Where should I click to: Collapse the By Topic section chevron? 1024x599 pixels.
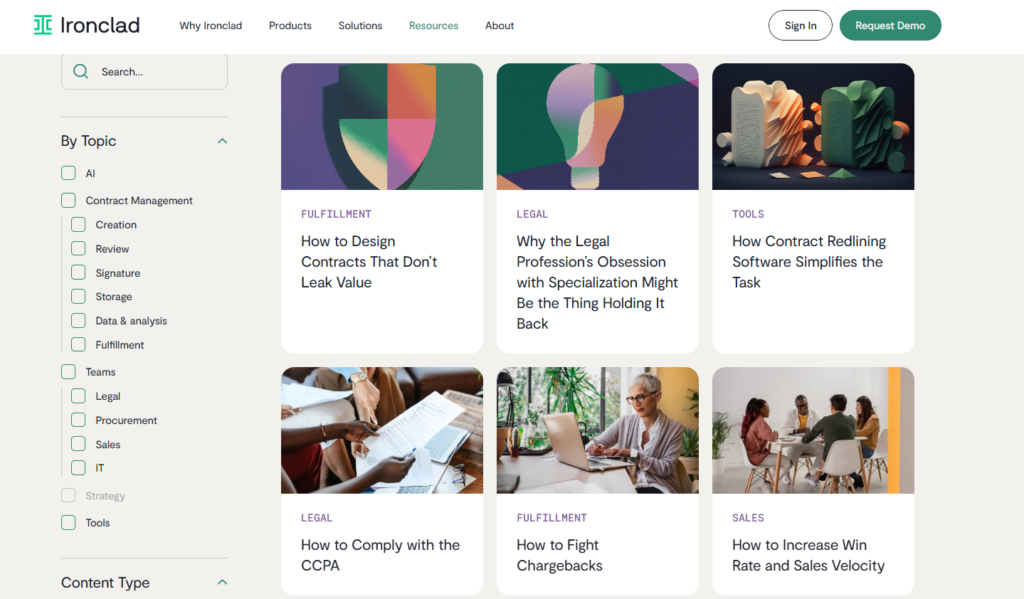click(222, 141)
